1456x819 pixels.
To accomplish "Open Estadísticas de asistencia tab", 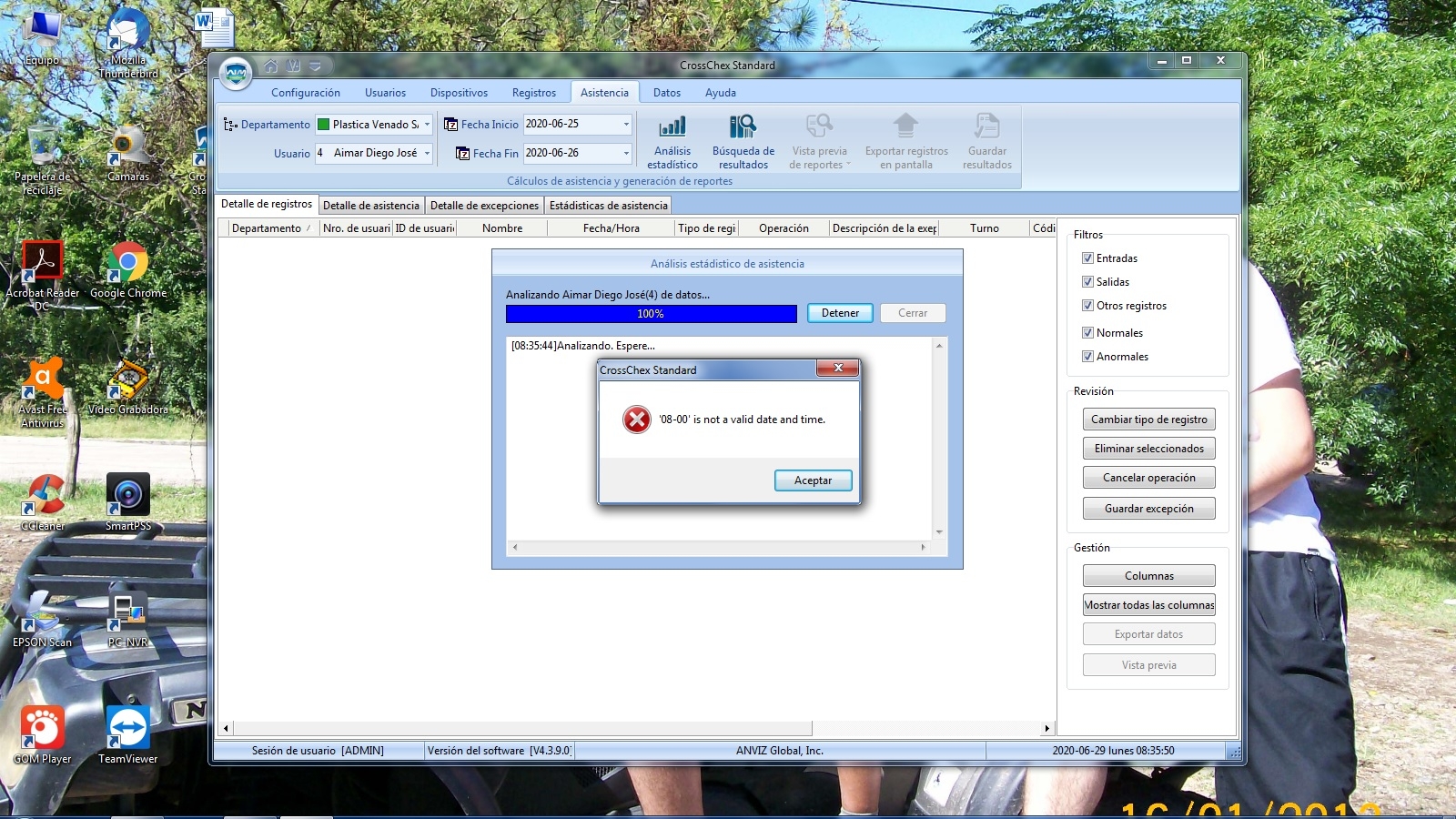I will tap(609, 206).
